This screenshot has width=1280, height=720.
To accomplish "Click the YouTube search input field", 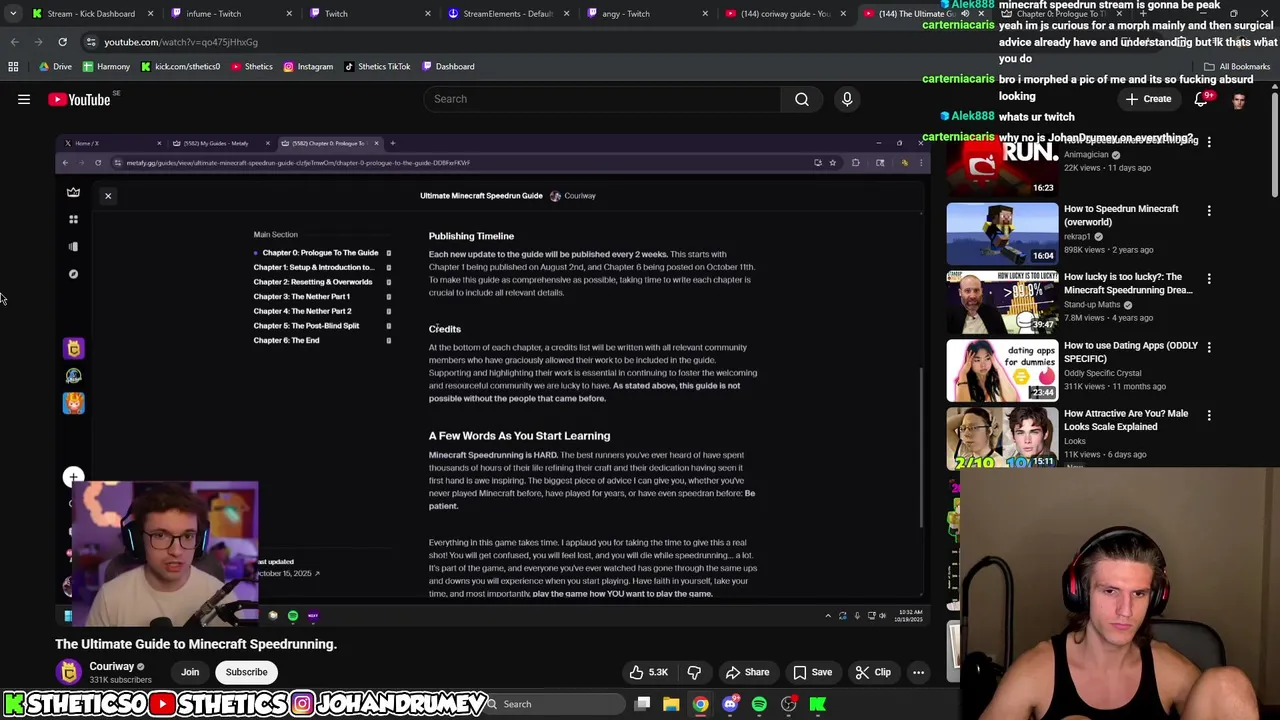I will 602,99.
